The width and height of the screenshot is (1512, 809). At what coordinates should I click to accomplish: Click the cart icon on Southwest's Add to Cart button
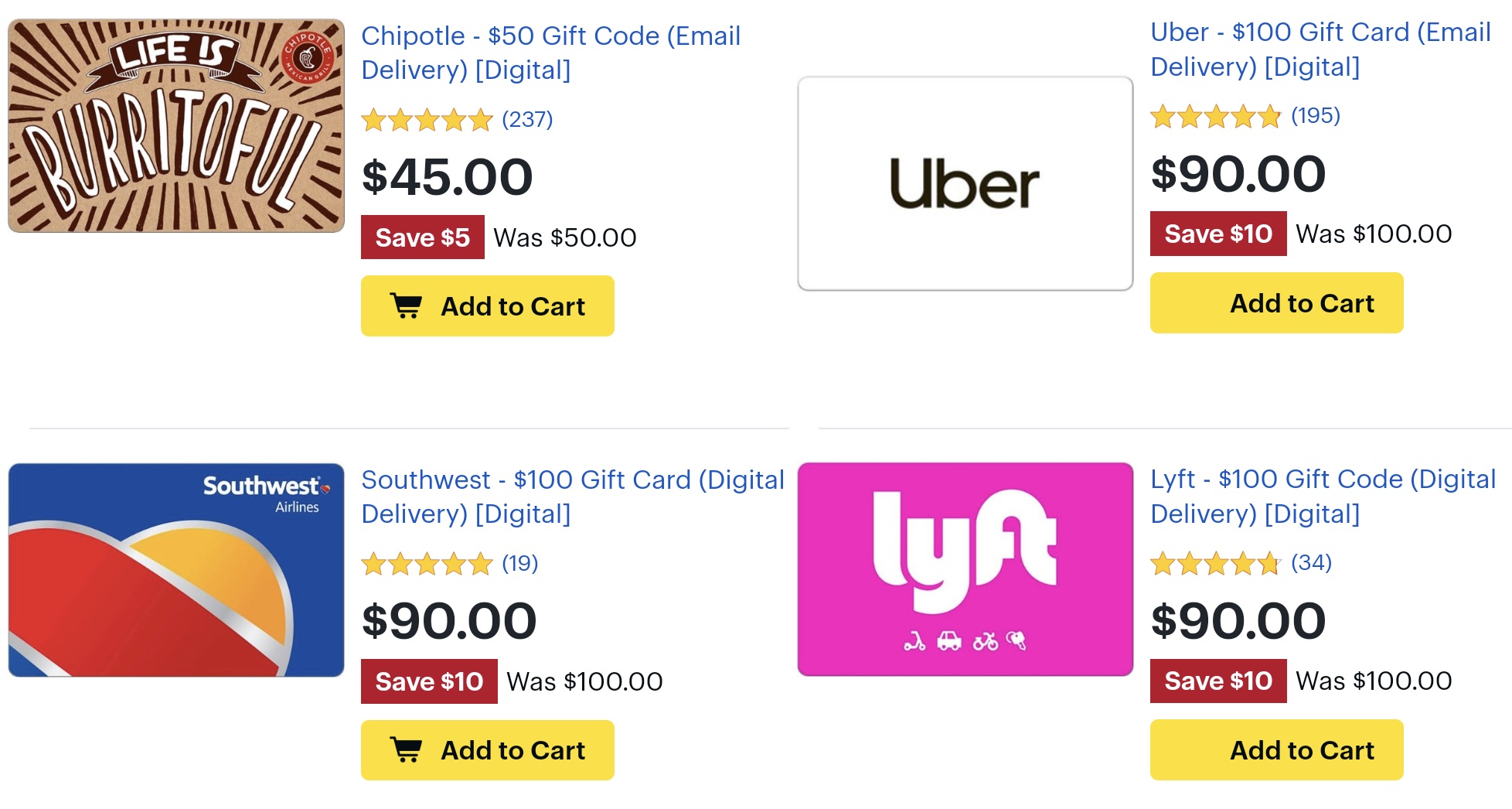point(407,749)
